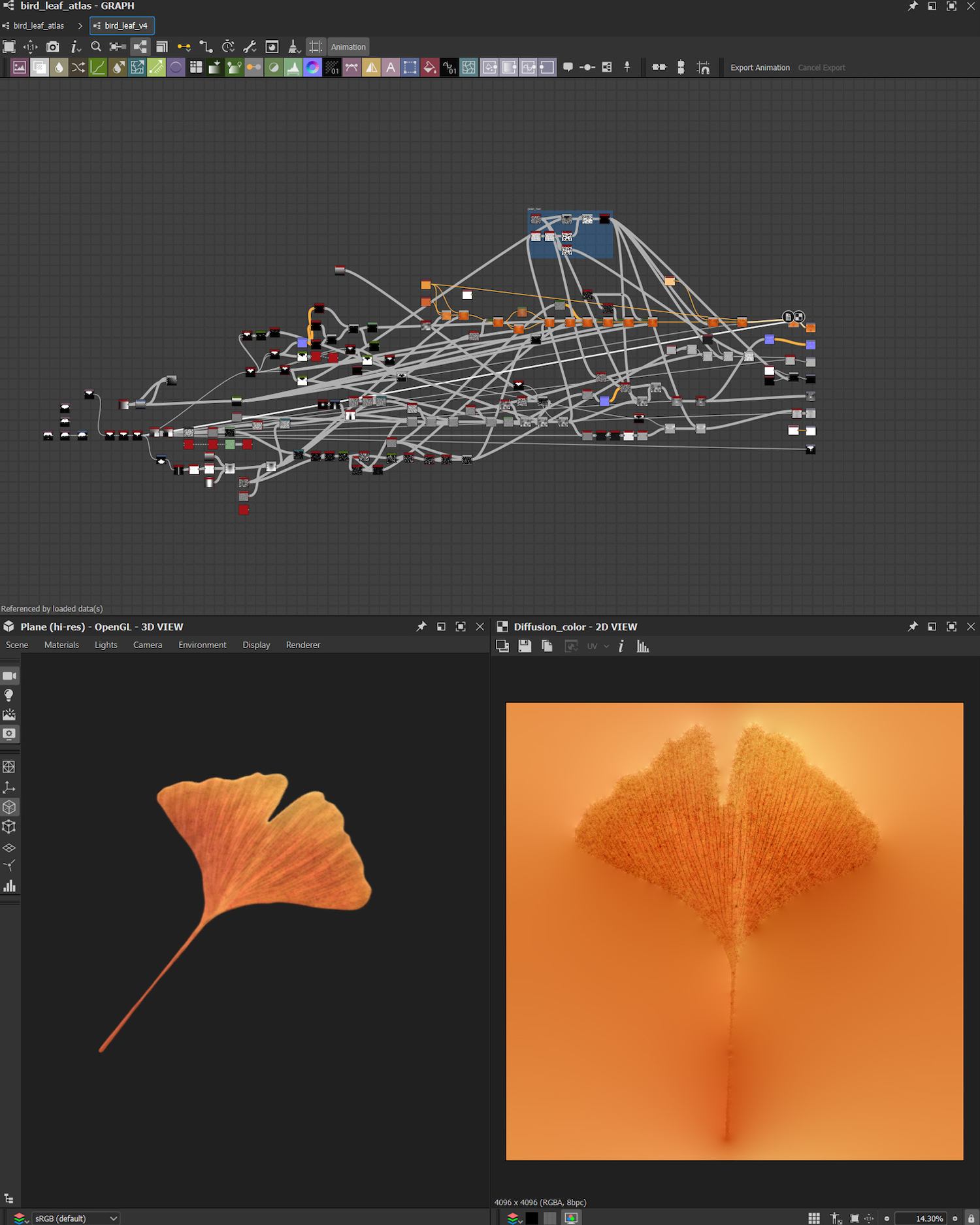Show the histogram in the 2D view
The image size is (980, 1225).
pos(643,646)
